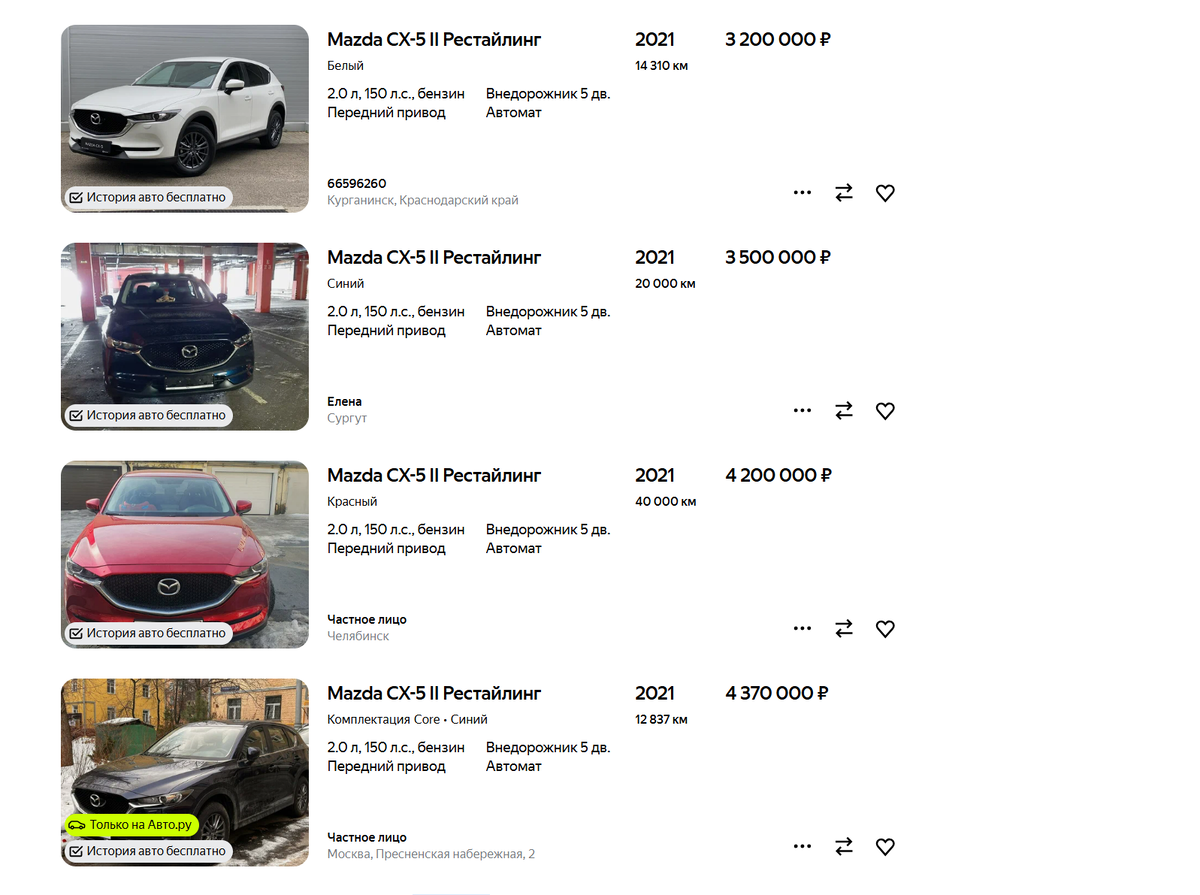Add Сургут listing to comparison

pos(844,411)
